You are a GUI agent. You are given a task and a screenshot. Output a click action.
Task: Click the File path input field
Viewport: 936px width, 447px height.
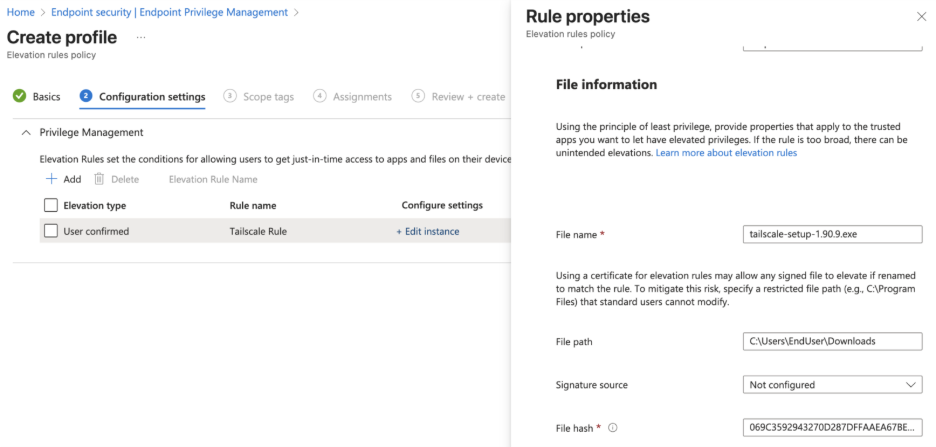click(x=833, y=341)
